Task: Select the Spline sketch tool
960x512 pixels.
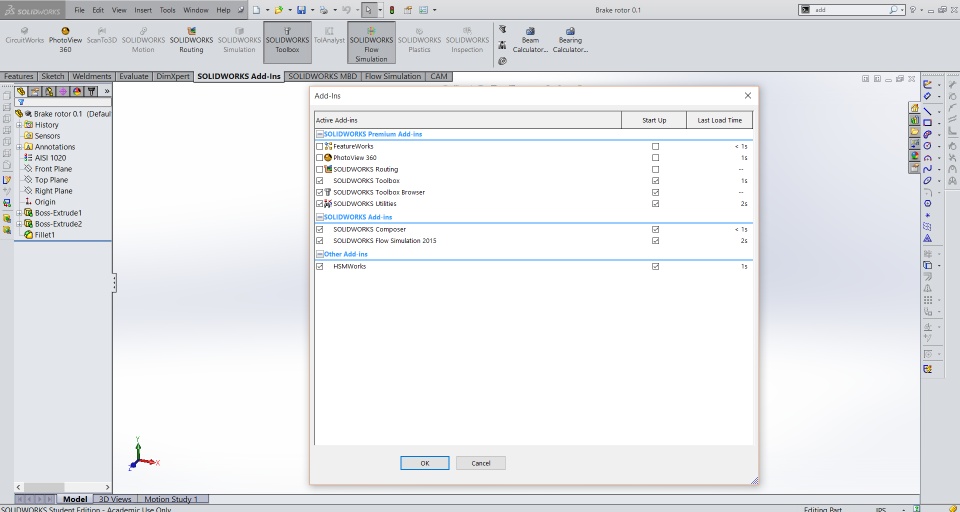Action: click(928, 168)
